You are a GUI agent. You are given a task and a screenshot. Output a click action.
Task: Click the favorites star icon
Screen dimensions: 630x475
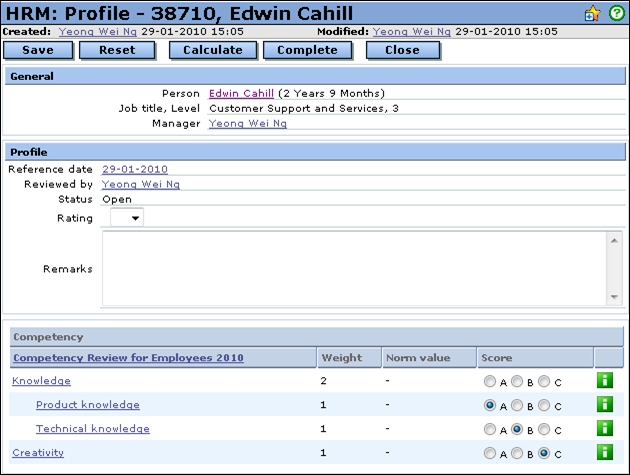pos(592,13)
